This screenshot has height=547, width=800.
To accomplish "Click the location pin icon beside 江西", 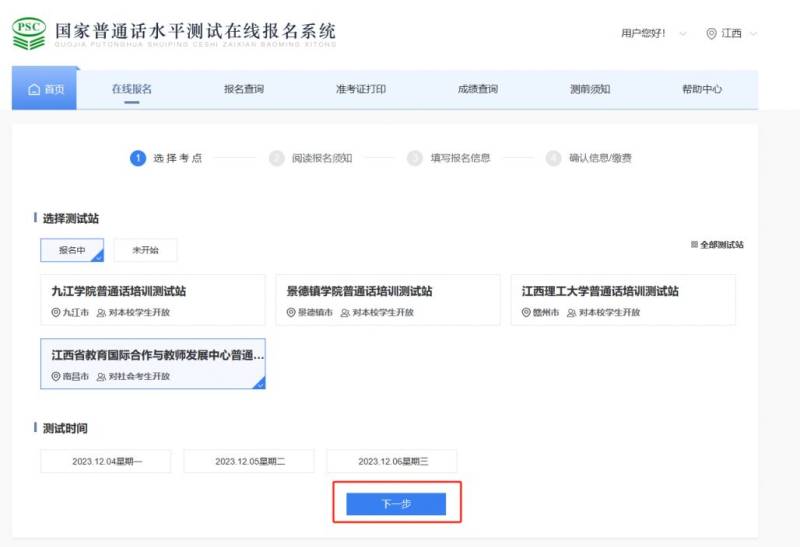I will click(x=711, y=34).
